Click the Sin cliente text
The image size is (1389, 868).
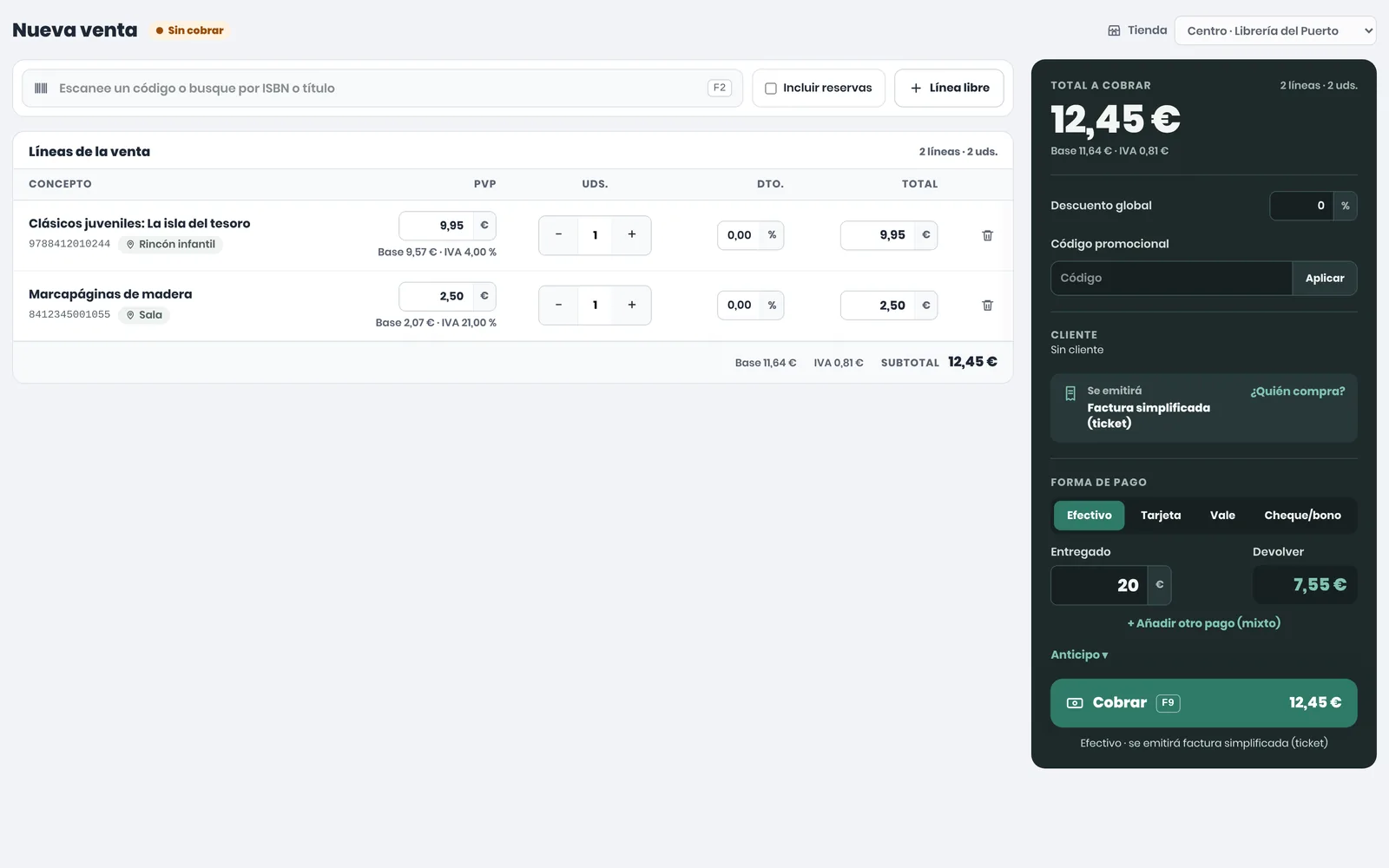click(1076, 350)
